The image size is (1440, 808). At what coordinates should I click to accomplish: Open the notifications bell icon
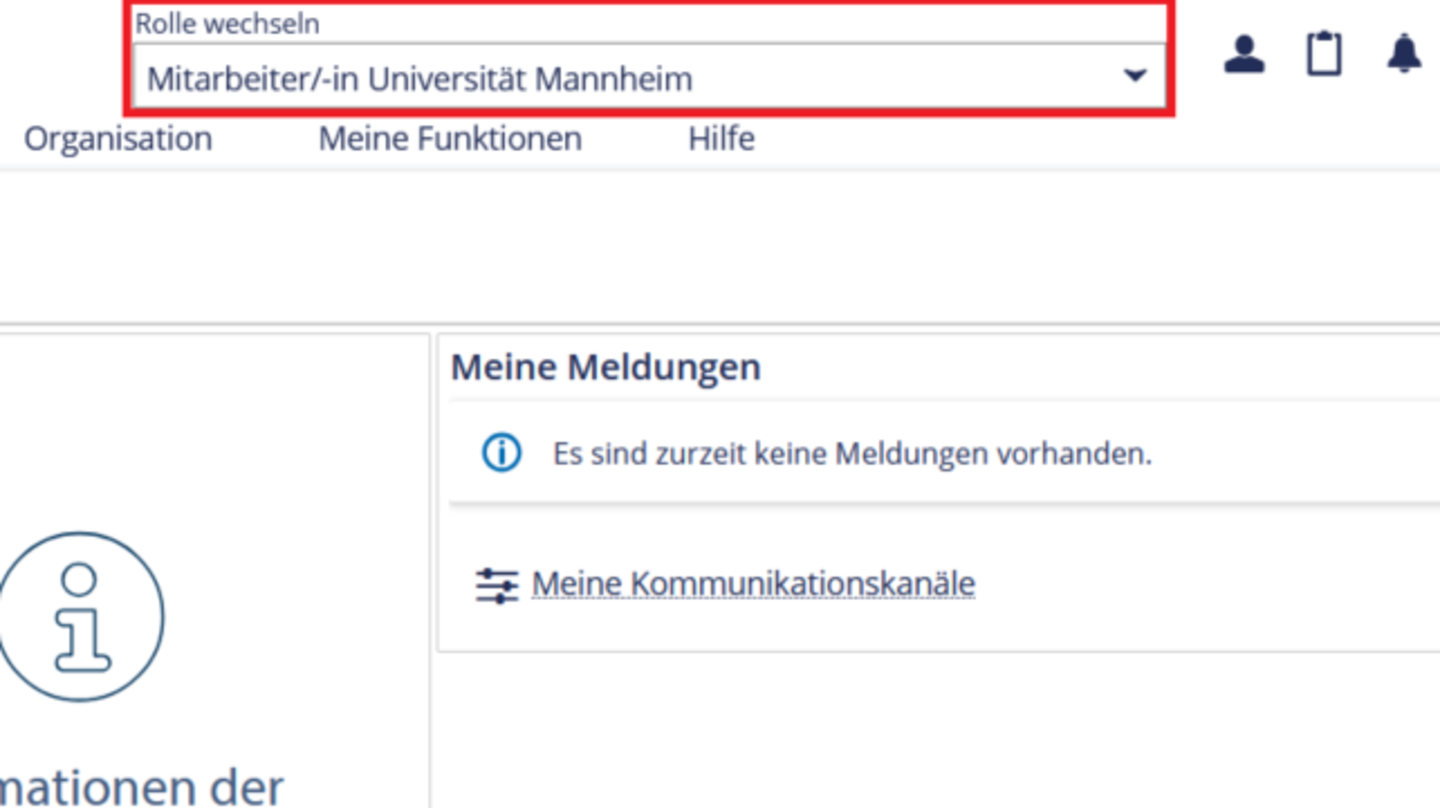(x=1404, y=53)
